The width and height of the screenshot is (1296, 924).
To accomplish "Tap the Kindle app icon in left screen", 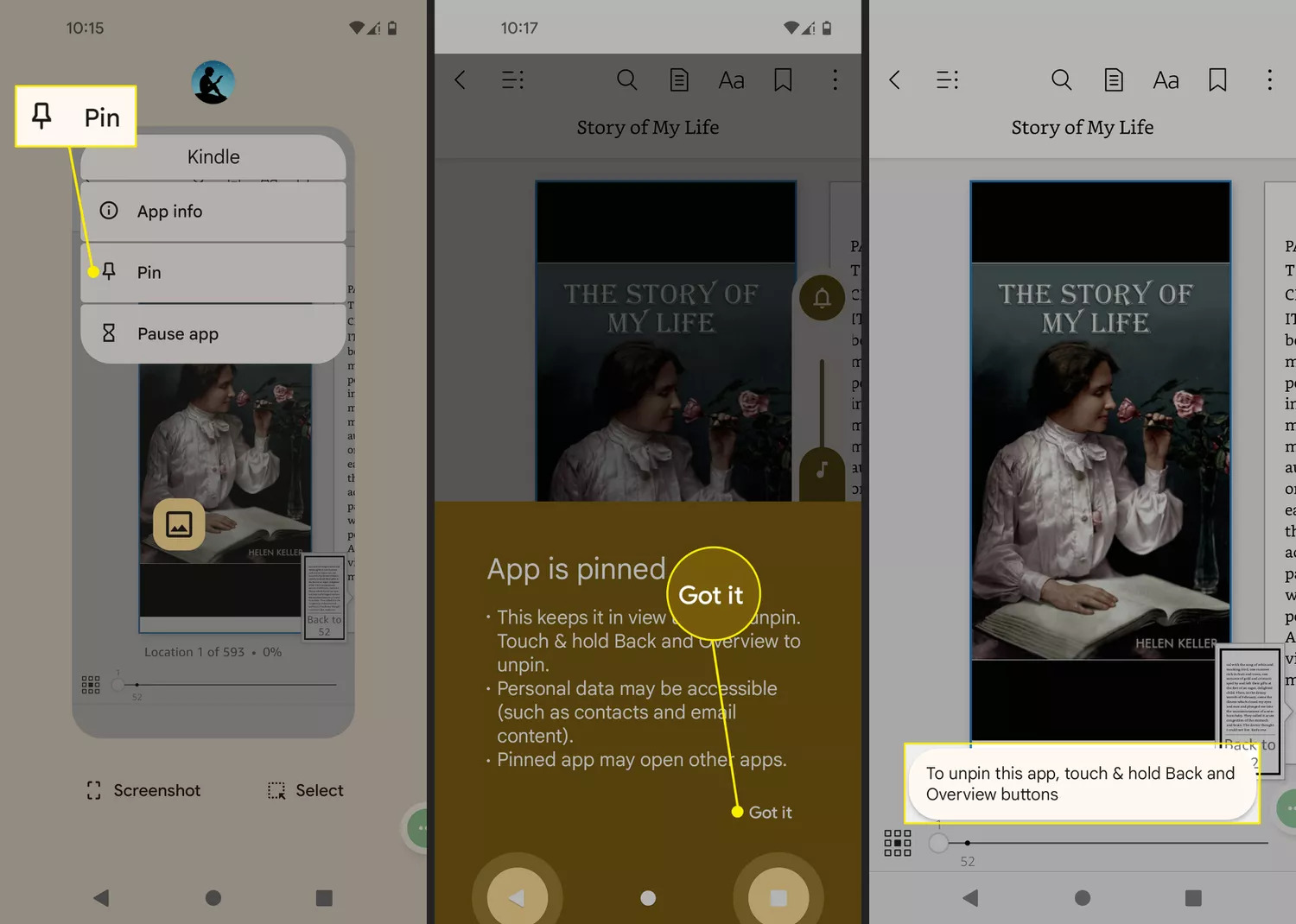I will point(213,82).
